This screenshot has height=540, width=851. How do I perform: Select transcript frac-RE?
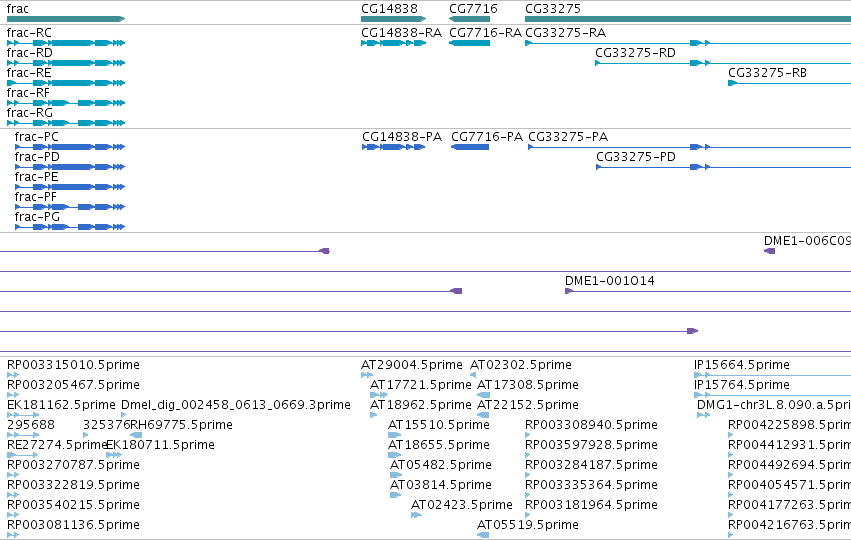(x=66, y=83)
